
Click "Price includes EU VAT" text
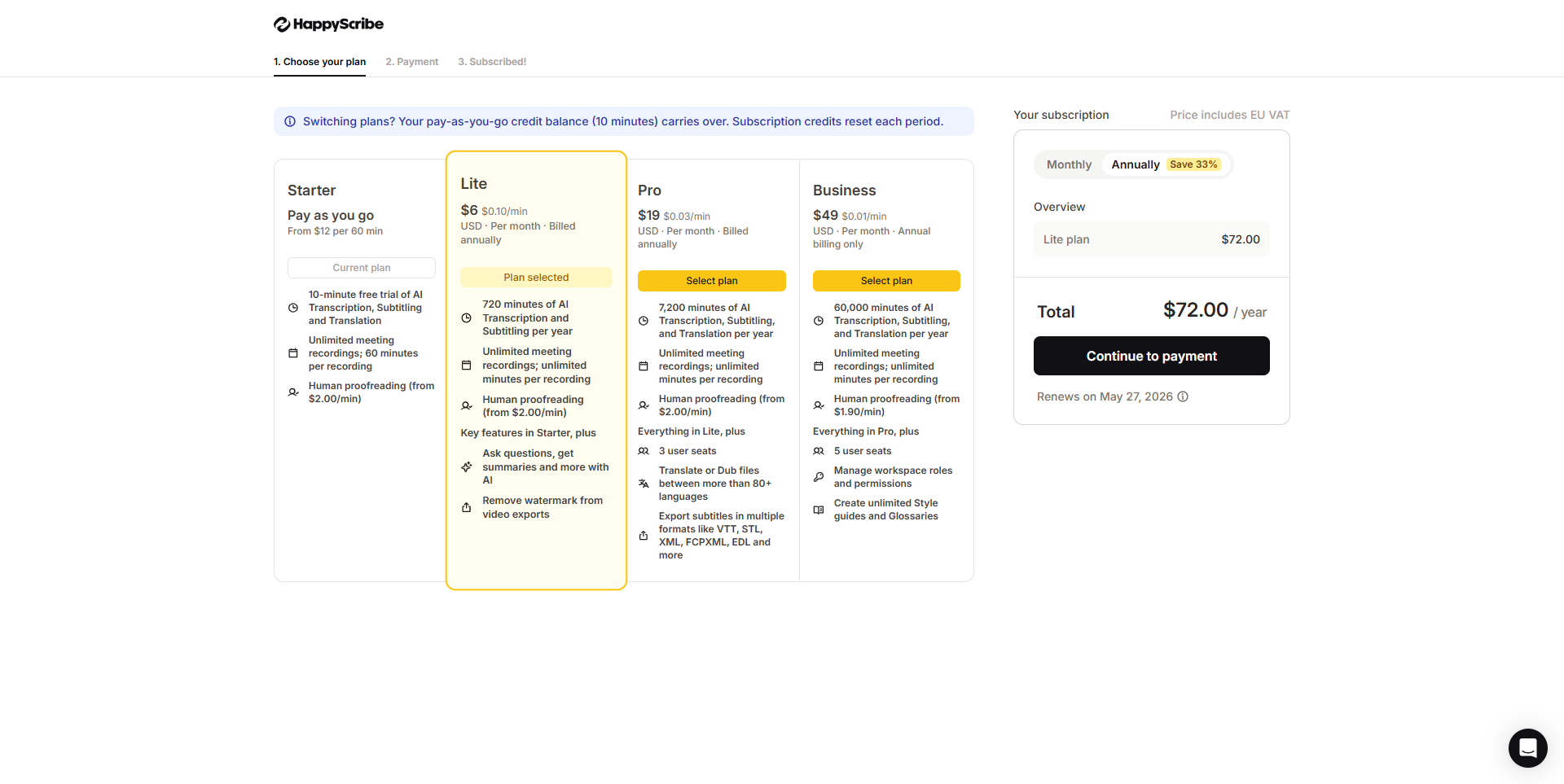(1230, 115)
